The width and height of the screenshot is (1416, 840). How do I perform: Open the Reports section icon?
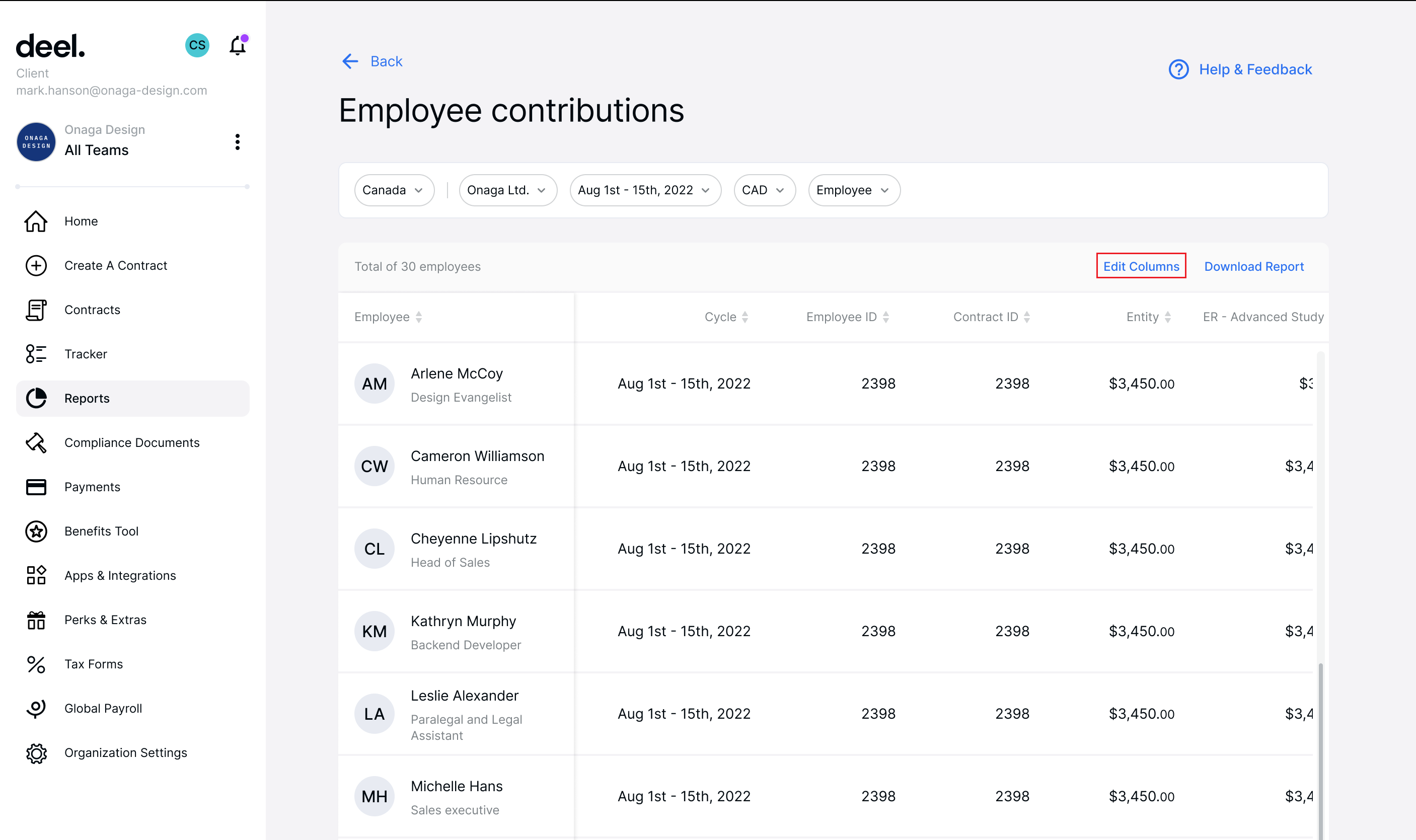coord(36,398)
